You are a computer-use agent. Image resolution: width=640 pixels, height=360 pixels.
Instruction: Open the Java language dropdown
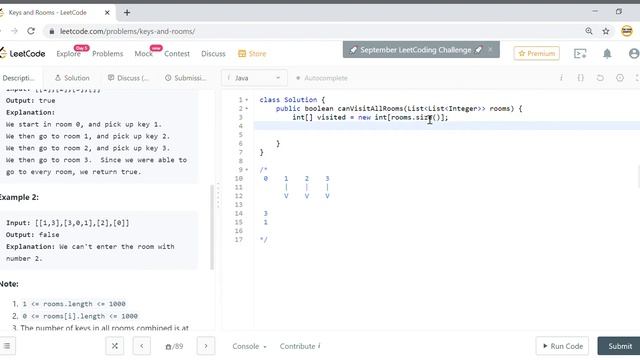pos(254,78)
